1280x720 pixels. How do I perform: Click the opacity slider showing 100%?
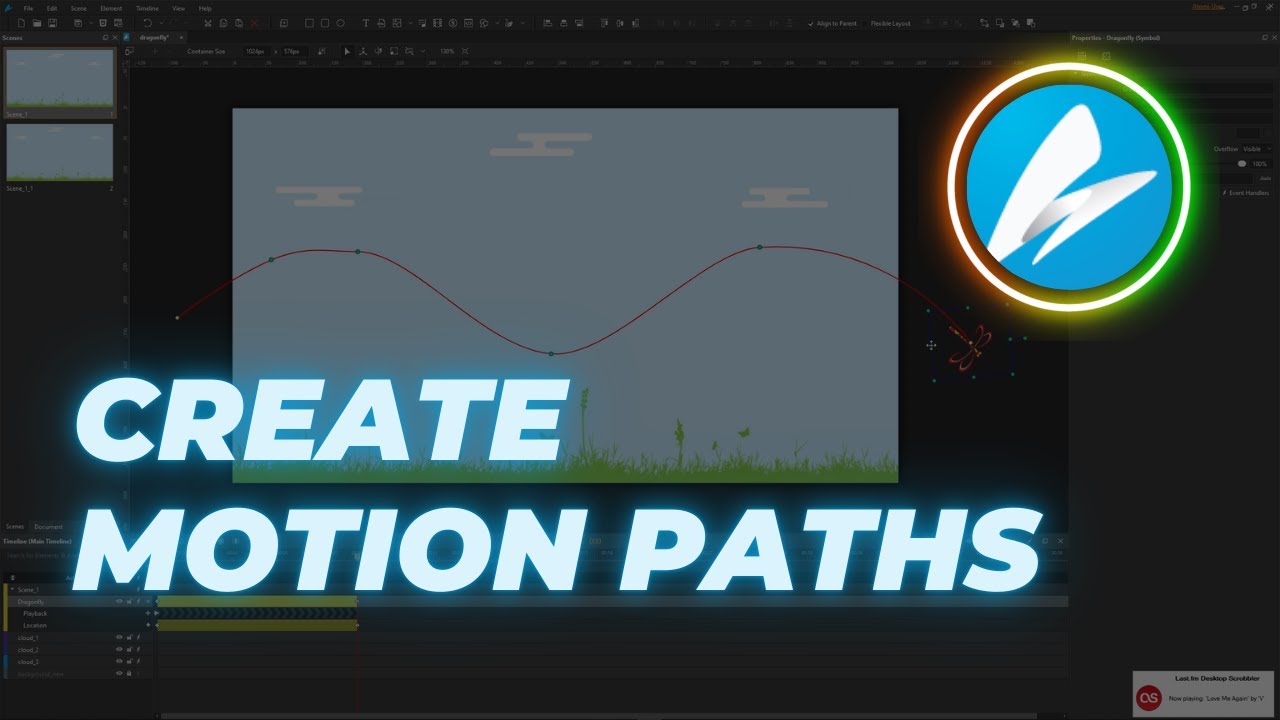(x=1242, y=163)
